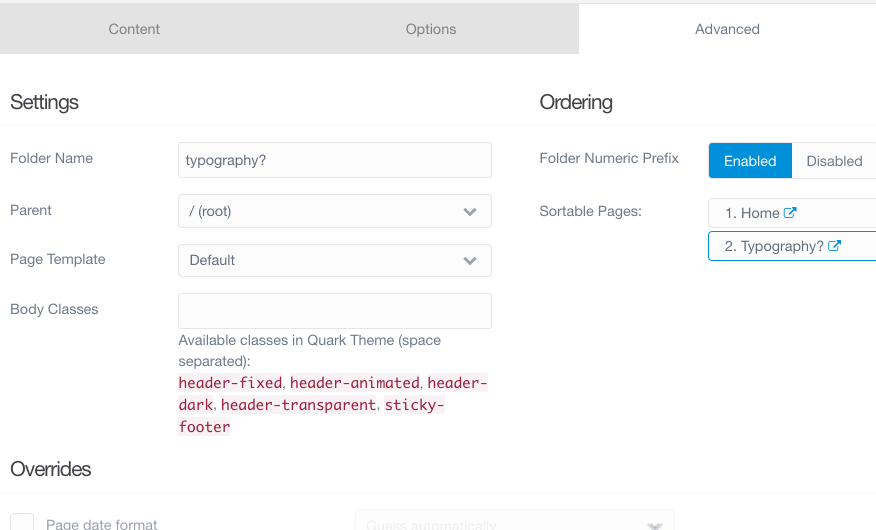Screen dimensions: 876x530
Task: Click the Folder Numeric Prefix label
Action: 609,158
